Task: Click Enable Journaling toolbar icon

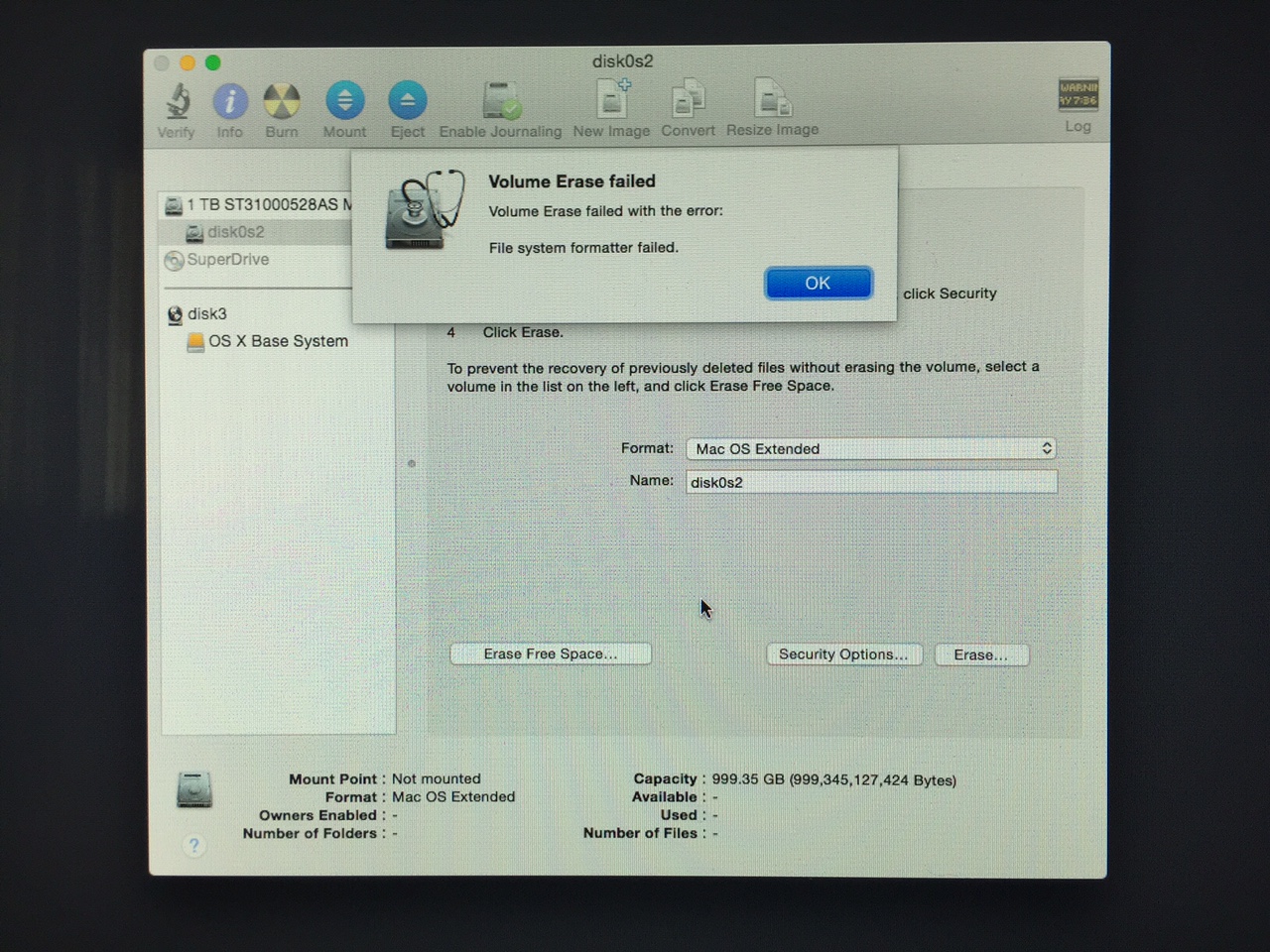Action: tap(502, 101)
